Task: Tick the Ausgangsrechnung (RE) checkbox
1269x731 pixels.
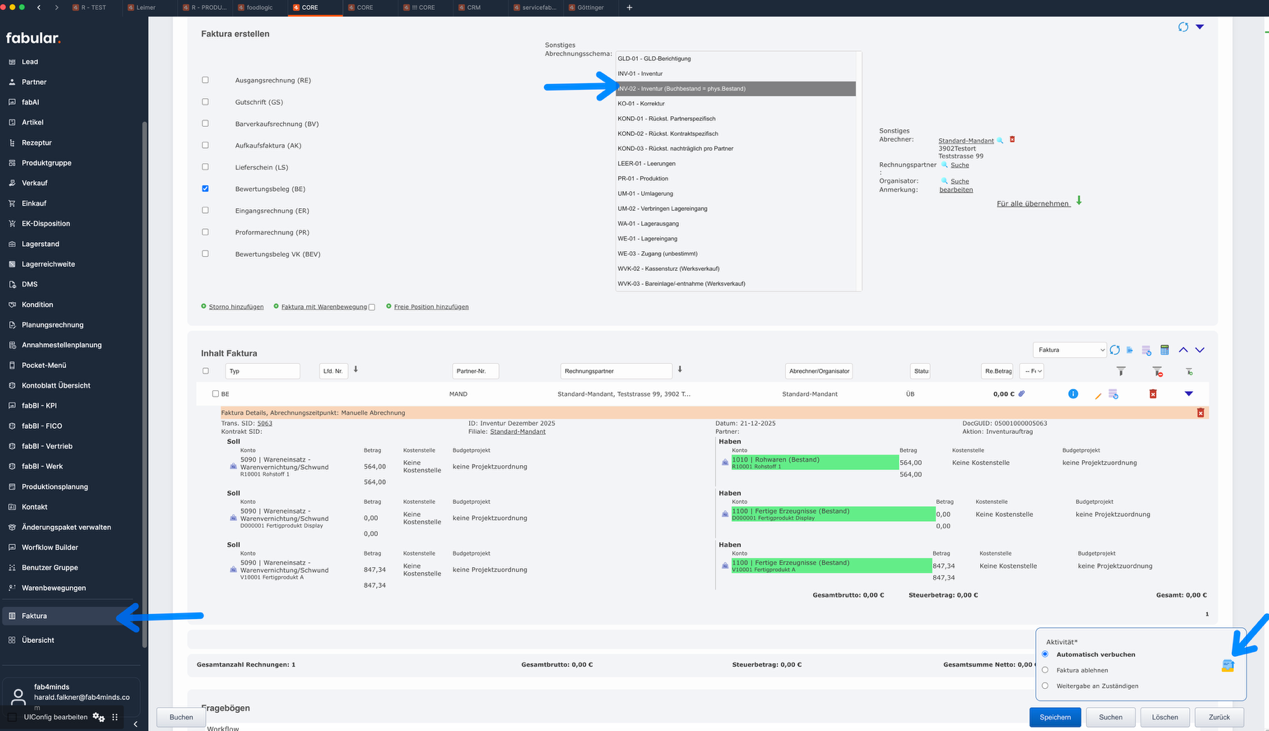Action: pos(206,80)
